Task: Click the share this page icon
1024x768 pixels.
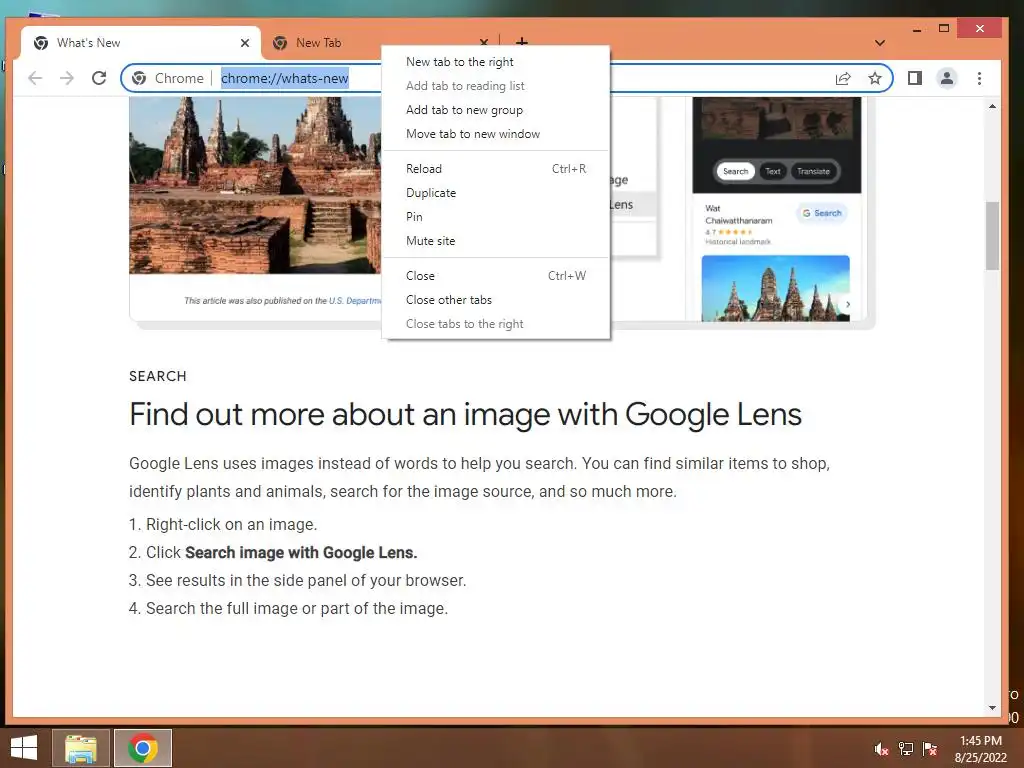Action: tap(843, 78)
